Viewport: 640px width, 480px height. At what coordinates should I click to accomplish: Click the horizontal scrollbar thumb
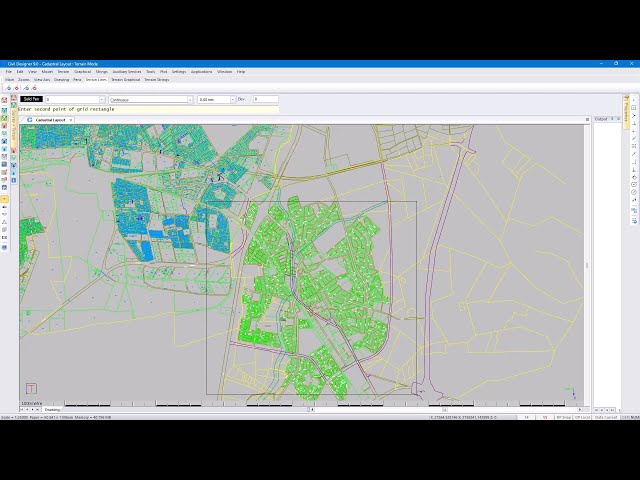[x=444, y=409]
